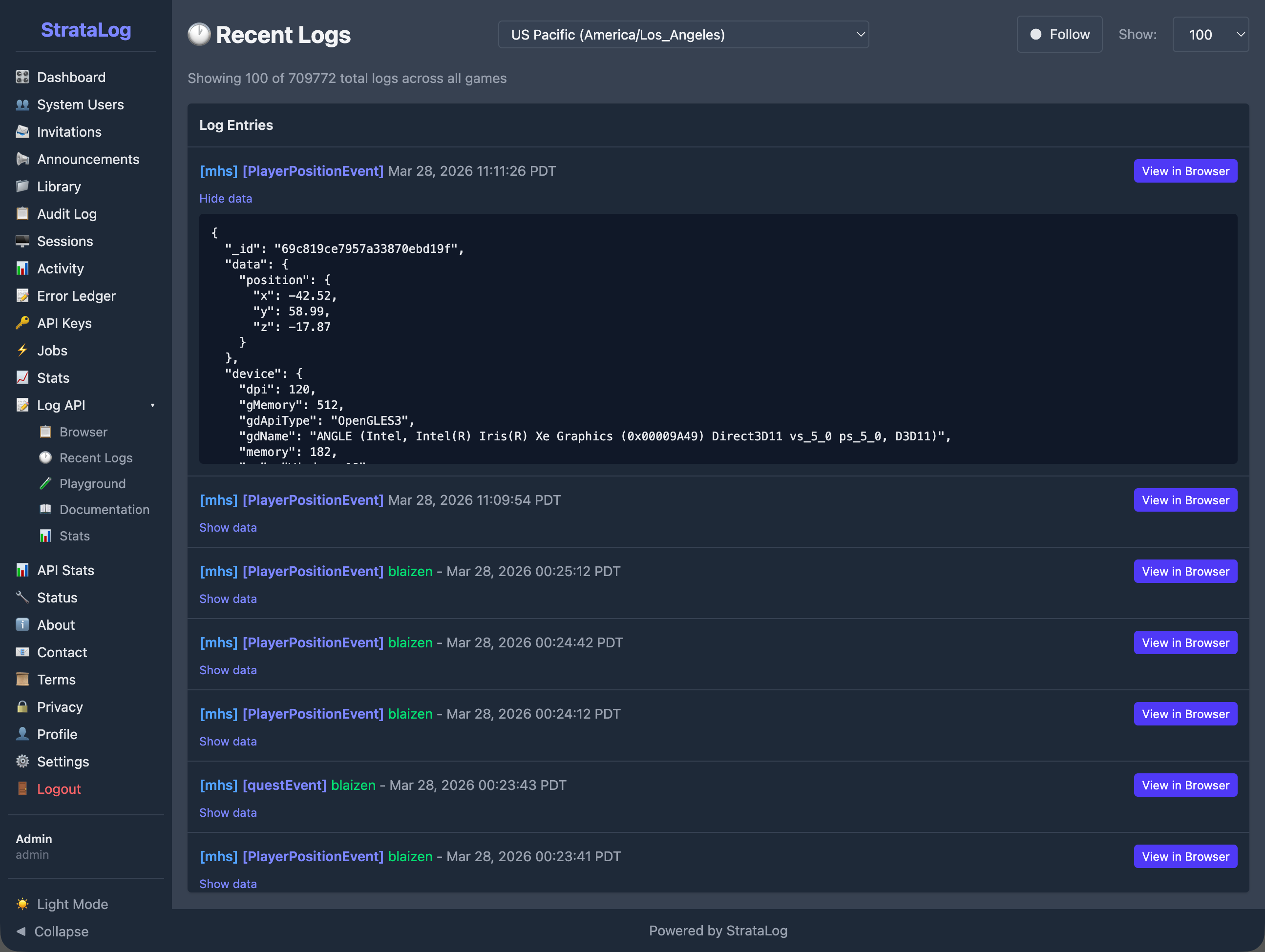Open the US Pacific timezone dropdown
Viewport: 1265px width, 952px height.
pyautogui.click(x=684, y=34)
